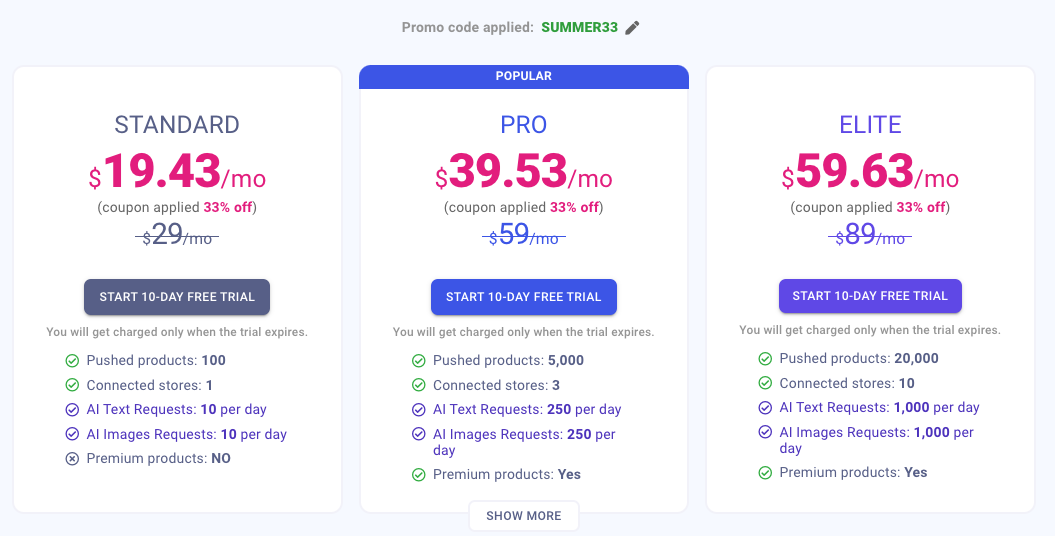Click the SUMMER33 promo code text

pos(580,28)
